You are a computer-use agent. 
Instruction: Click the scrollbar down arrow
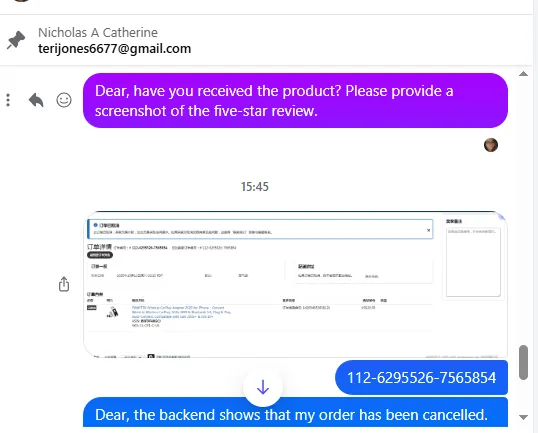point(523,417)
